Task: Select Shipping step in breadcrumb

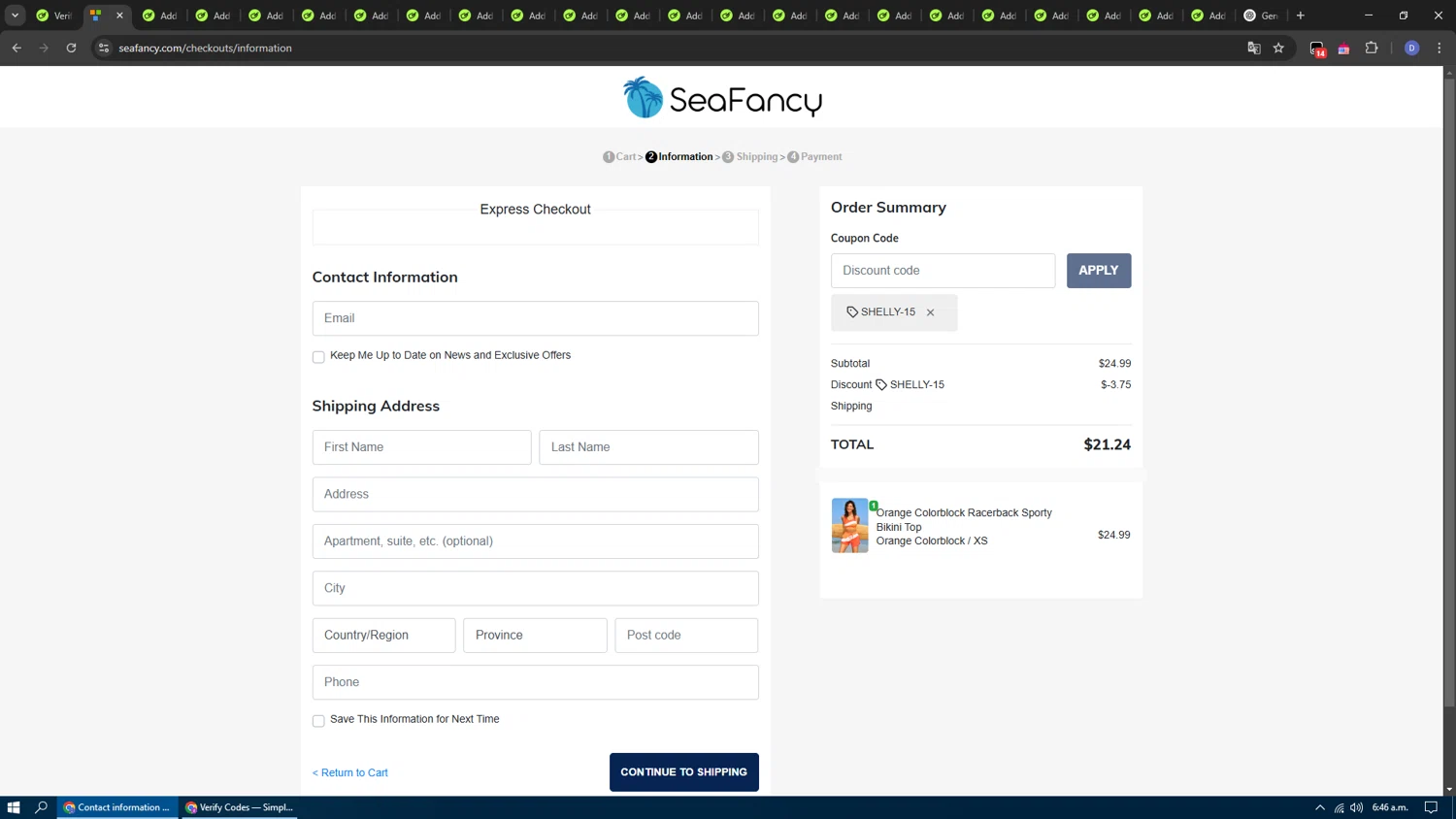Action: pyautogui.click(x=749, y=156)
